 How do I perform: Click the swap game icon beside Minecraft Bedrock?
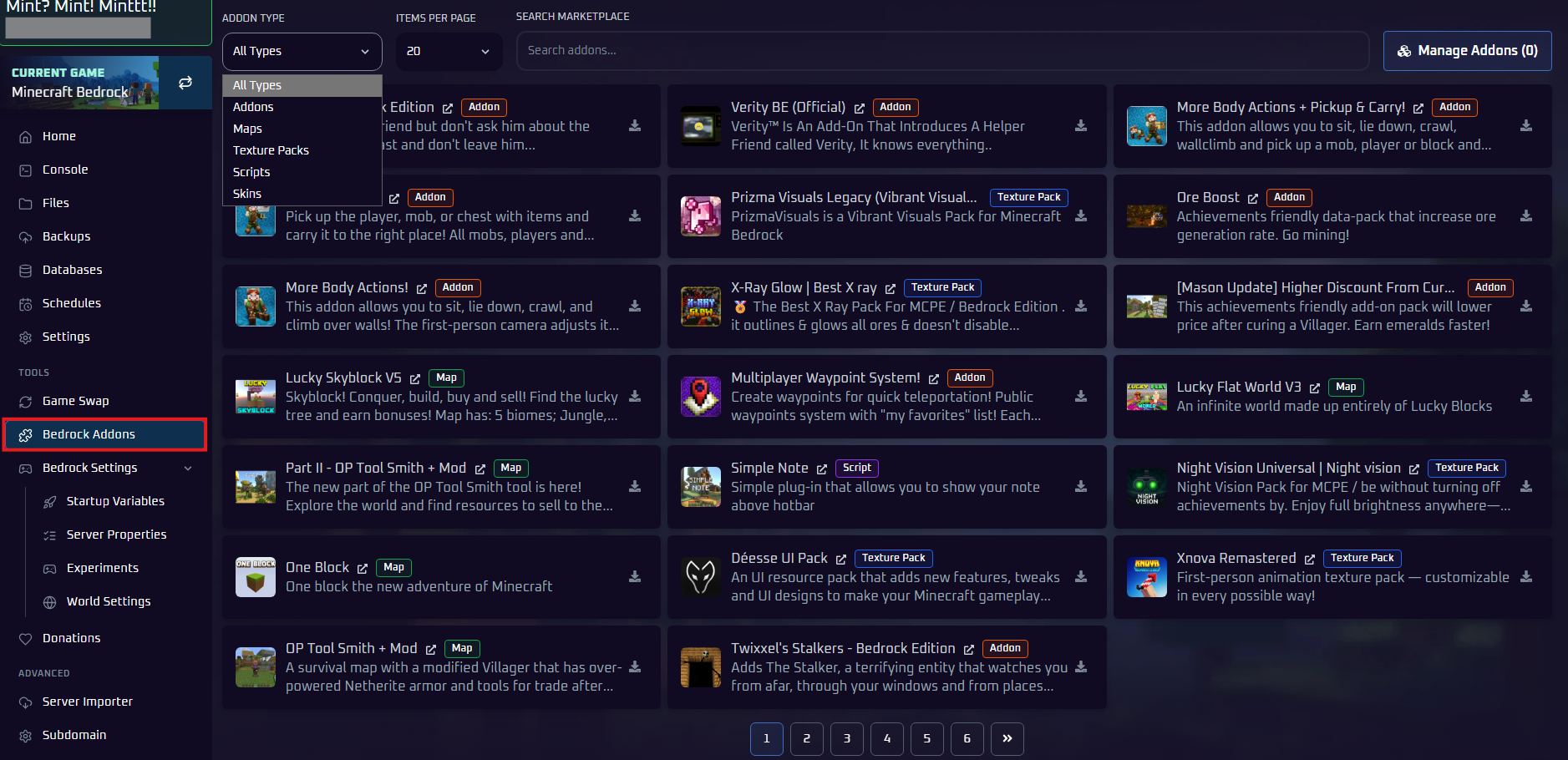point(185,83)
